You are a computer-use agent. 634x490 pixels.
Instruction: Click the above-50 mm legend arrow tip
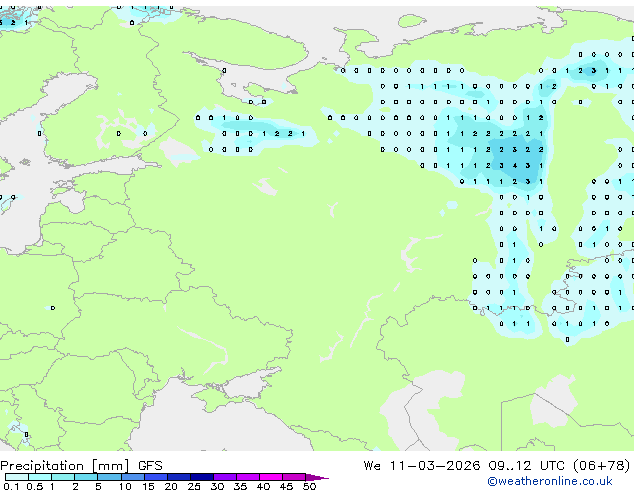[317, 477]
